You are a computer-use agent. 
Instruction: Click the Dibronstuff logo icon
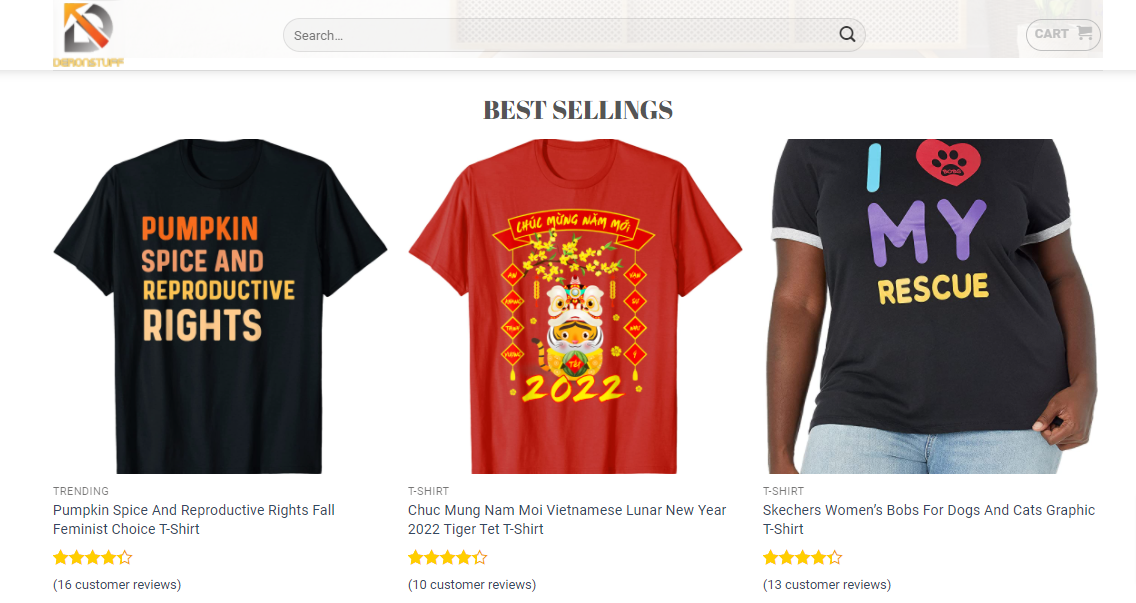tap(88, 32)
